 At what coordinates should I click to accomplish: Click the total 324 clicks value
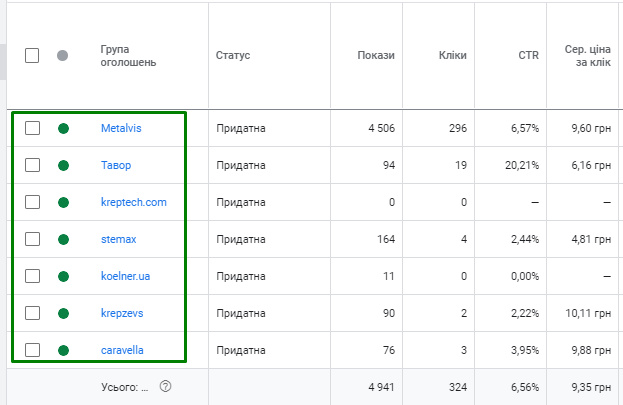[x=458, y=387]
